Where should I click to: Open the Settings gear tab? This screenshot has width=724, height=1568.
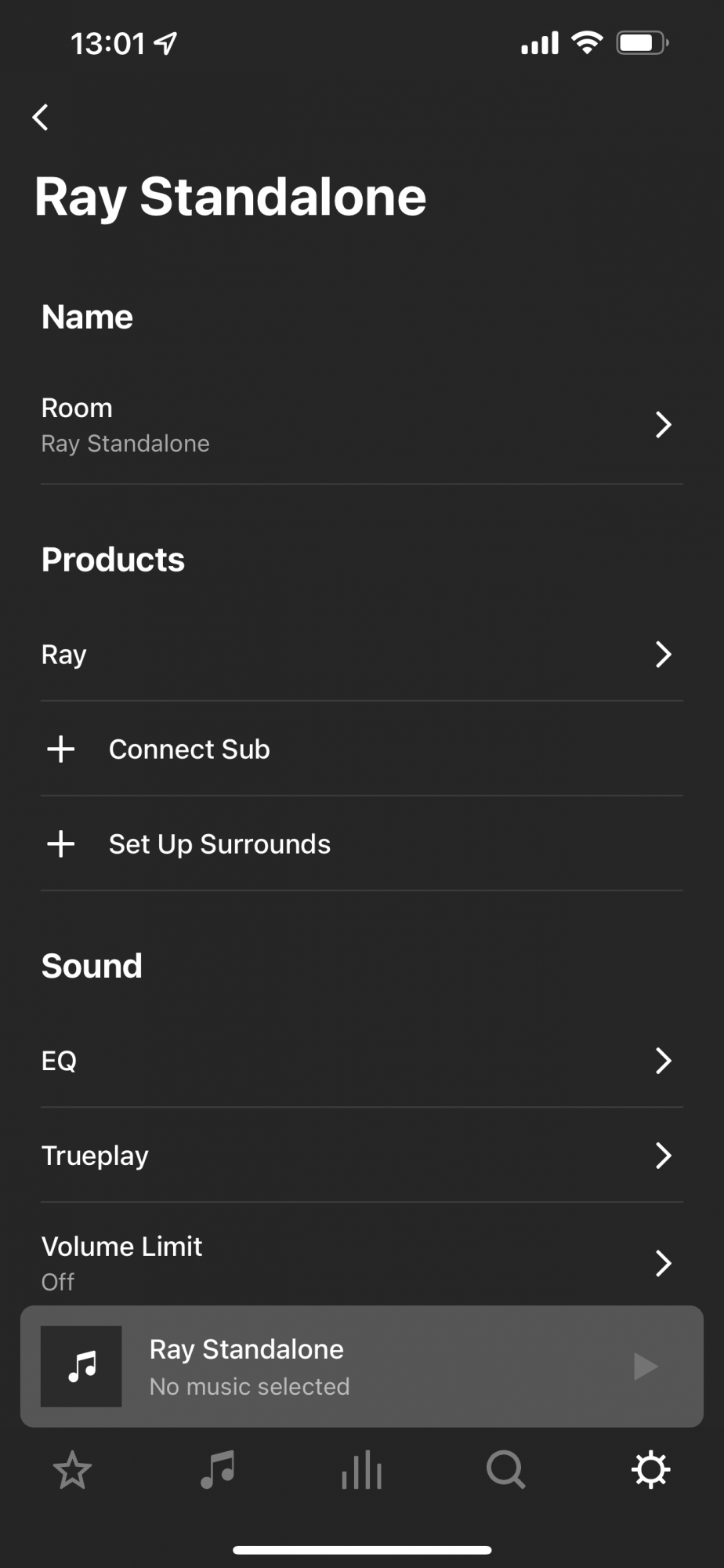[650, 1470]
